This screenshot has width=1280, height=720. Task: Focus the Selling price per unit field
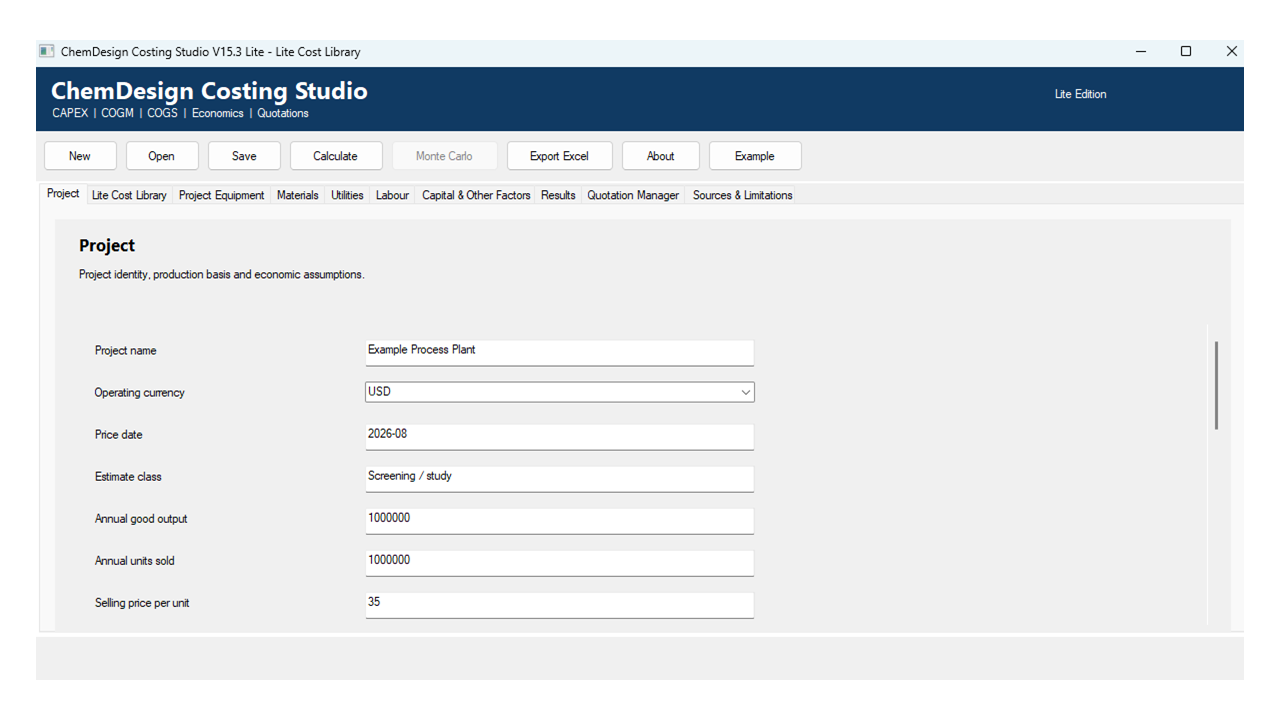[560, 603]
